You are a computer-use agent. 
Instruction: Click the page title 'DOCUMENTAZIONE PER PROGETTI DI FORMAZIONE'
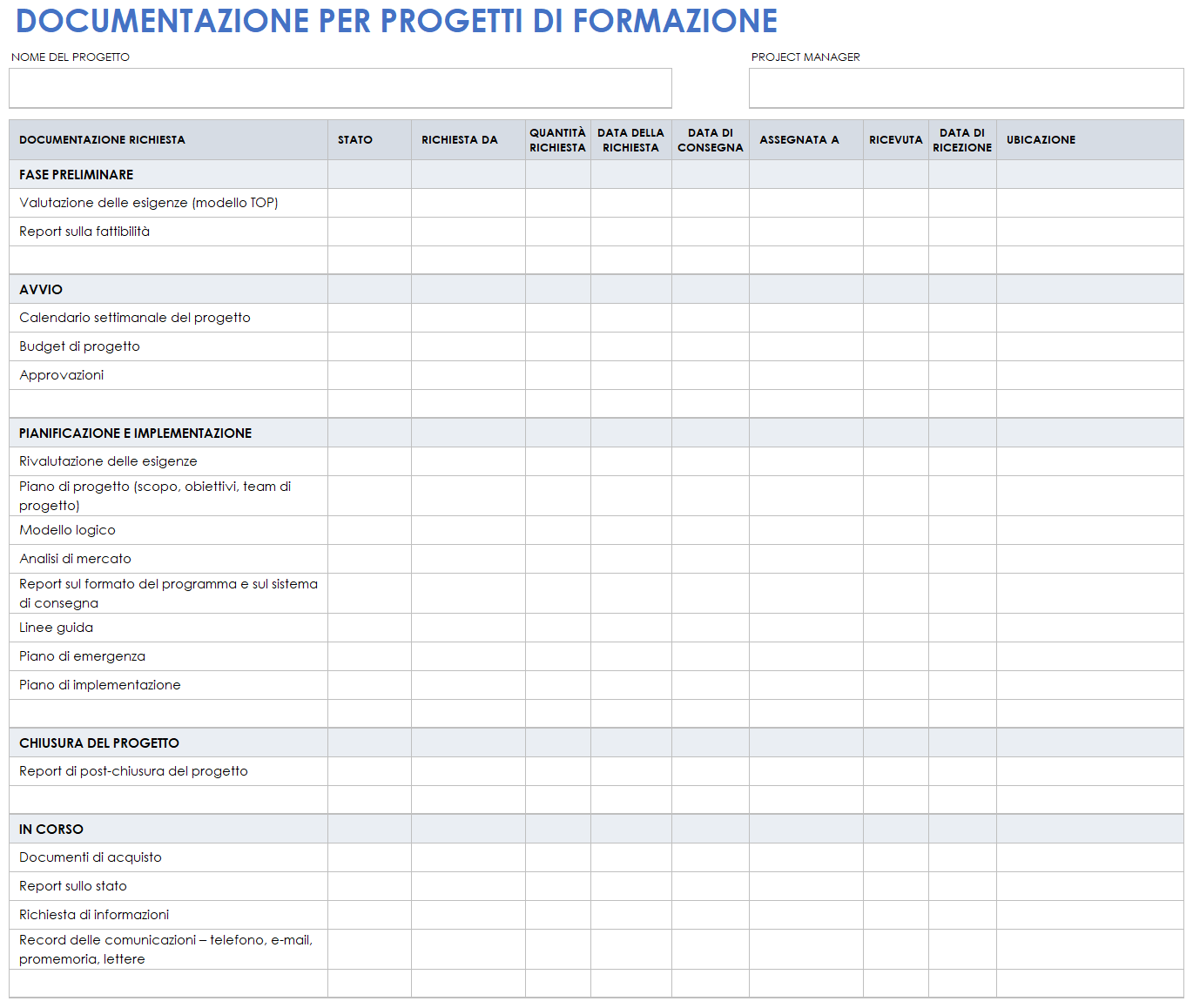[397, 21]
